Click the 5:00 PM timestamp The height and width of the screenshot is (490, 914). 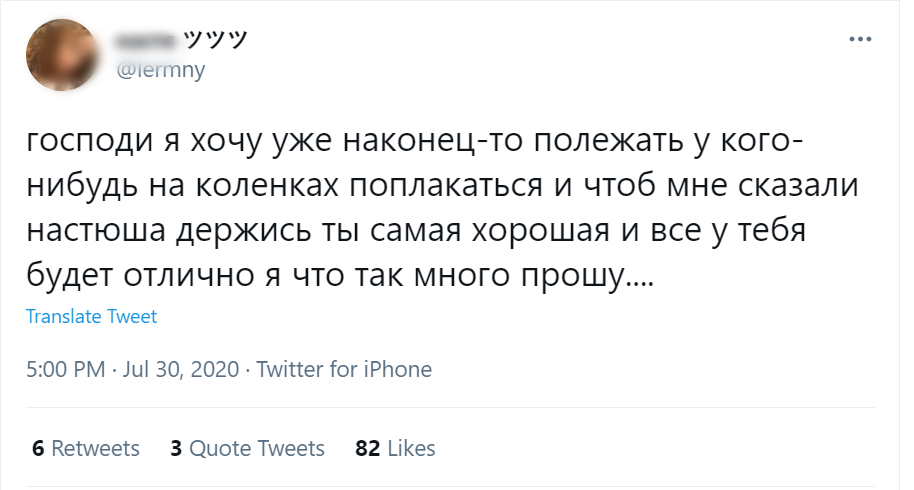point(65,369)
